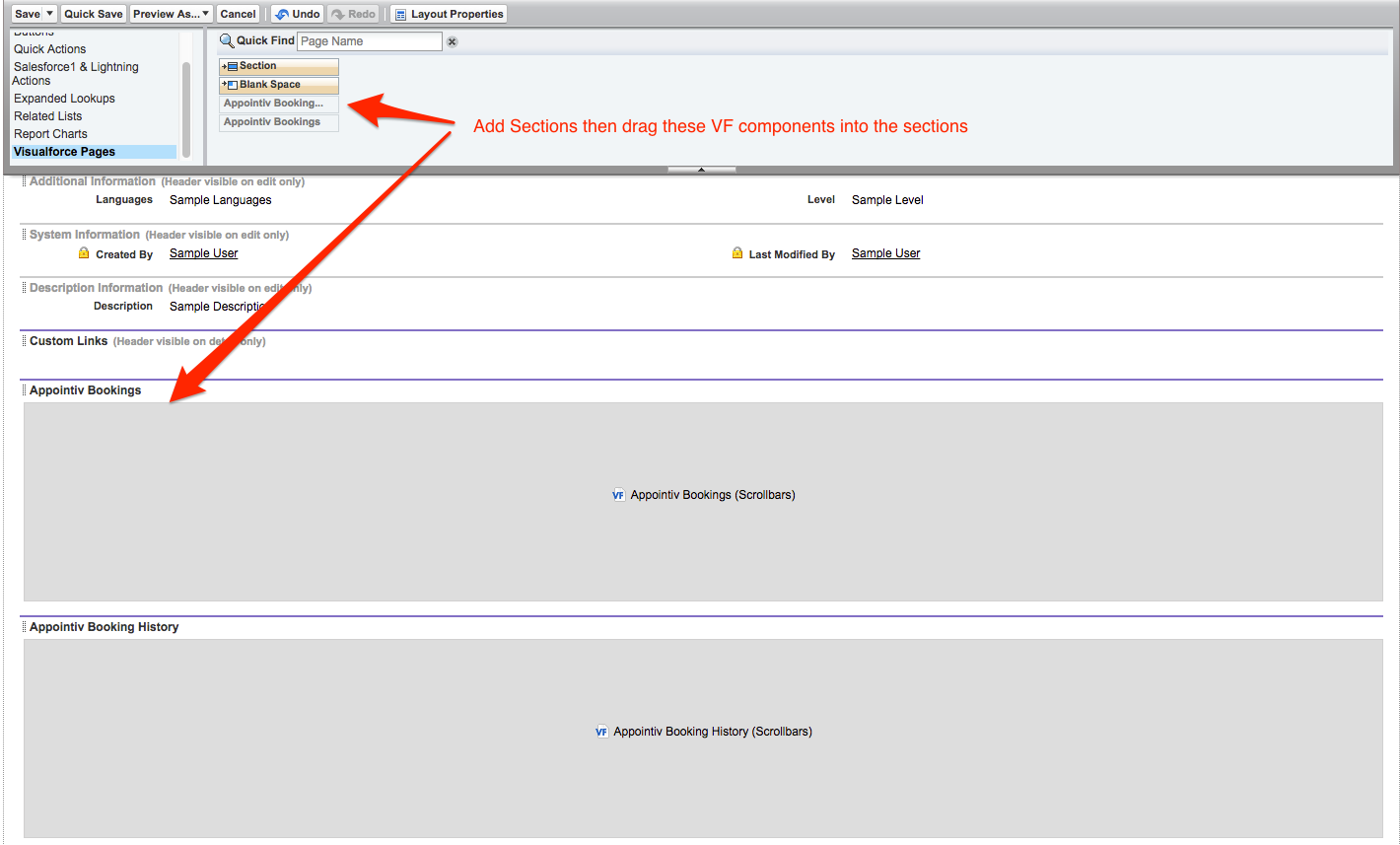
Task: Click the VF icon of Appointiv Booking History
Action: tap(601, 732)
